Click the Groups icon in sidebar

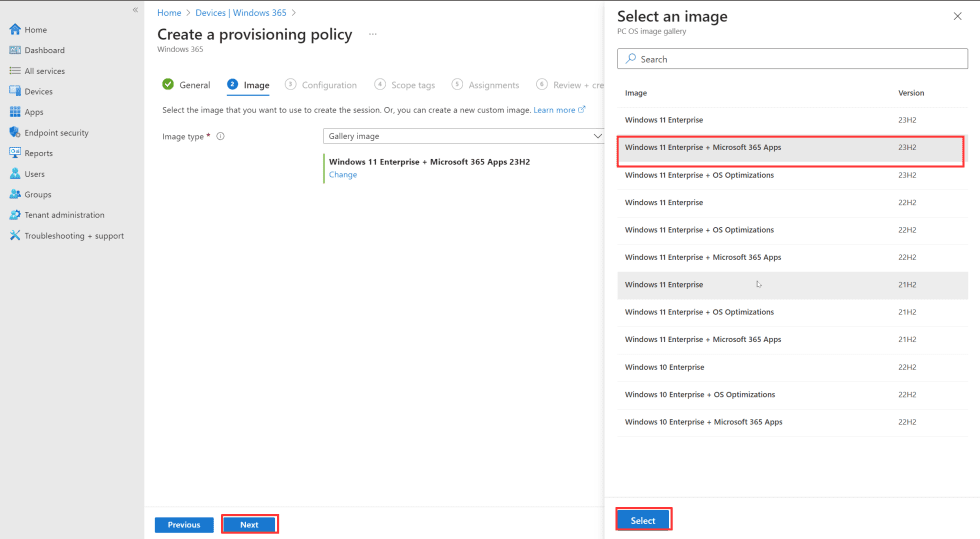tap(15, 194)
